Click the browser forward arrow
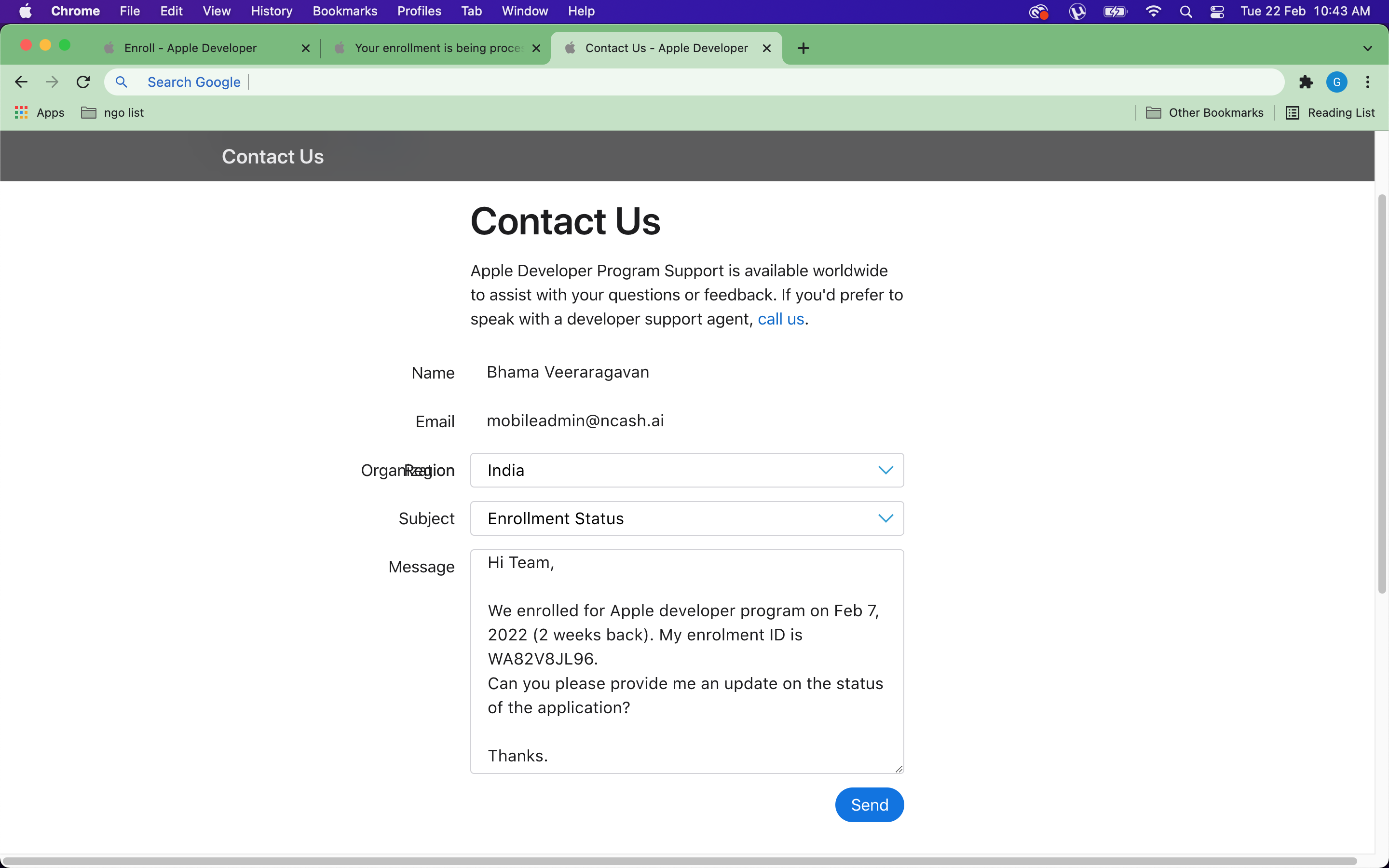The height and width of the screenshot is (868, 1389). 52,82
